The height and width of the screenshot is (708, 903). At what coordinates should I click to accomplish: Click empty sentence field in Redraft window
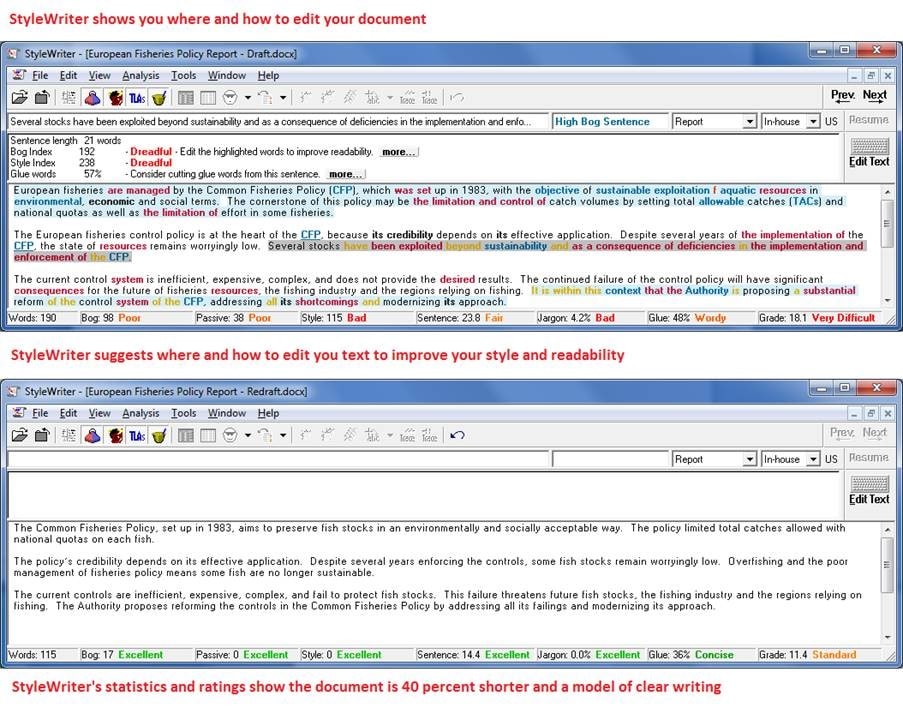278,459
